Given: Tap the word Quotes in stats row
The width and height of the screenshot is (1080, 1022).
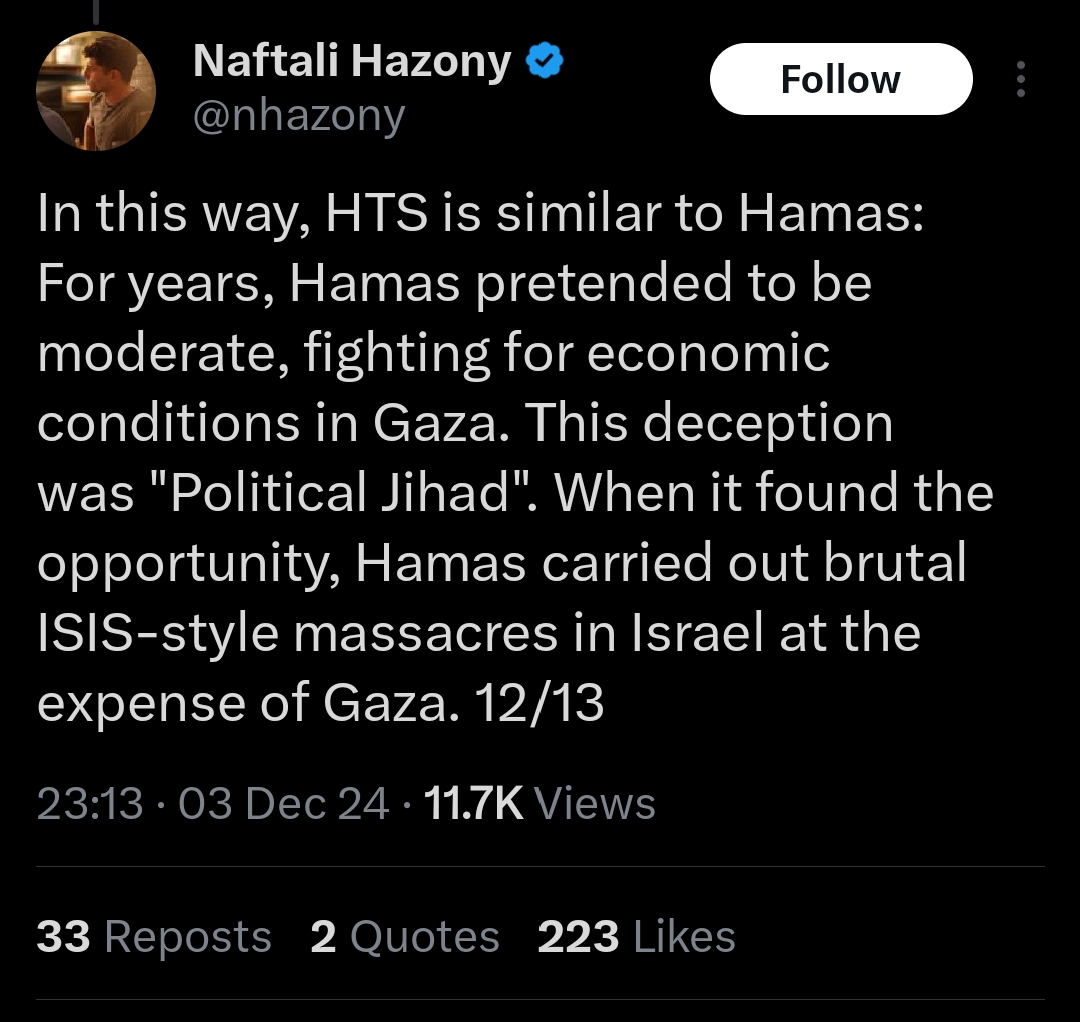Looking at the screenshot, I should click(x=426, y=937).
